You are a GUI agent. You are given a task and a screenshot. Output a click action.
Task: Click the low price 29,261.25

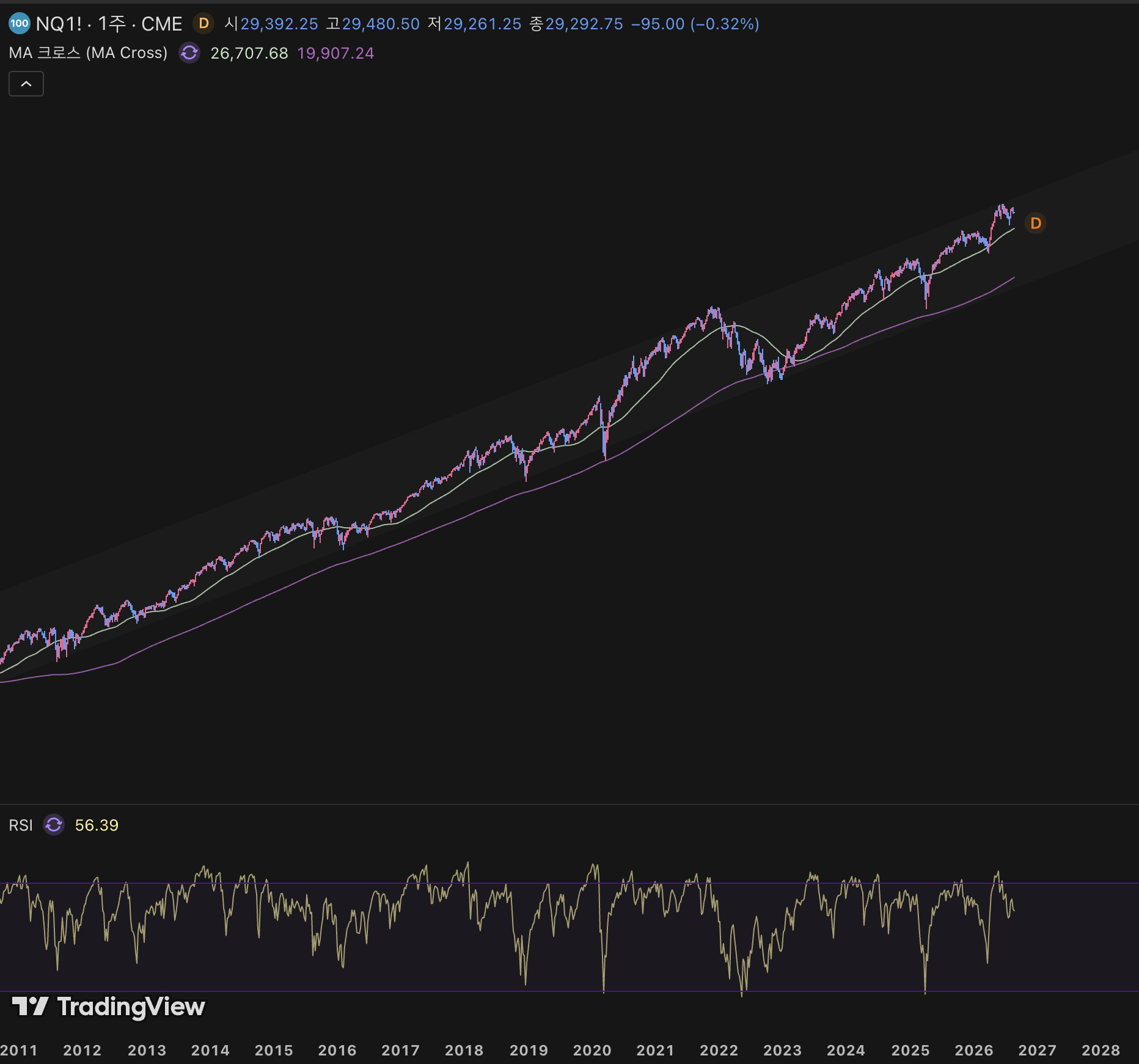pyautogui.click(x=483, y=24)
